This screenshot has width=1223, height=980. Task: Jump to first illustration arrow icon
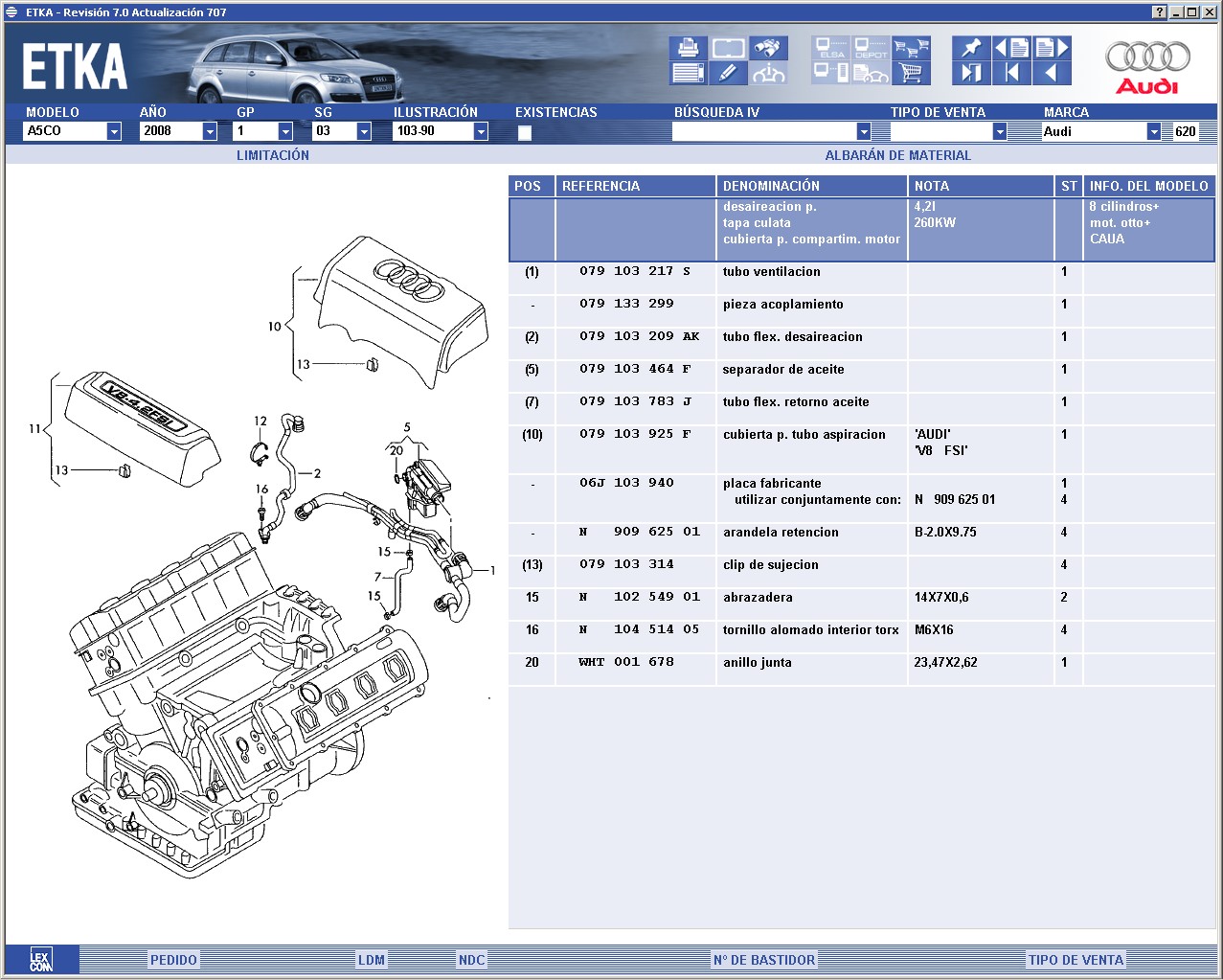pos(1011,73)
